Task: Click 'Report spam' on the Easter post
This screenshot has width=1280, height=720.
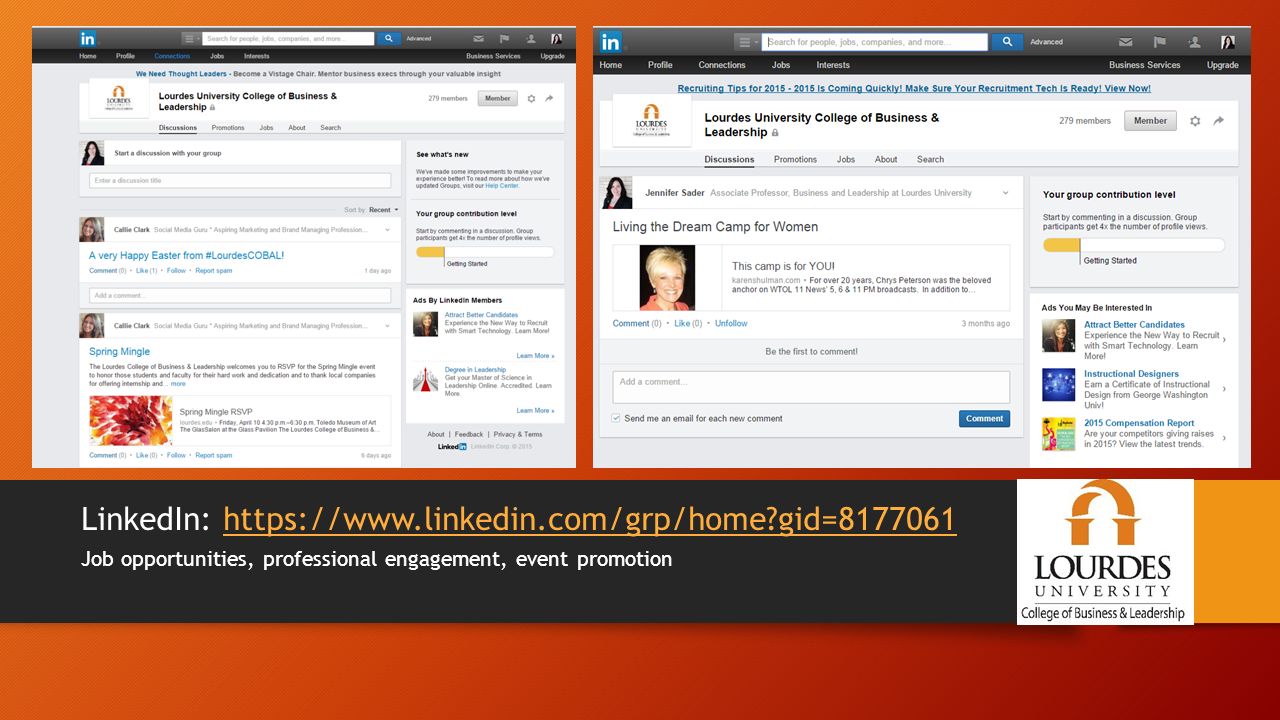Action: click(x=213, y=271)
